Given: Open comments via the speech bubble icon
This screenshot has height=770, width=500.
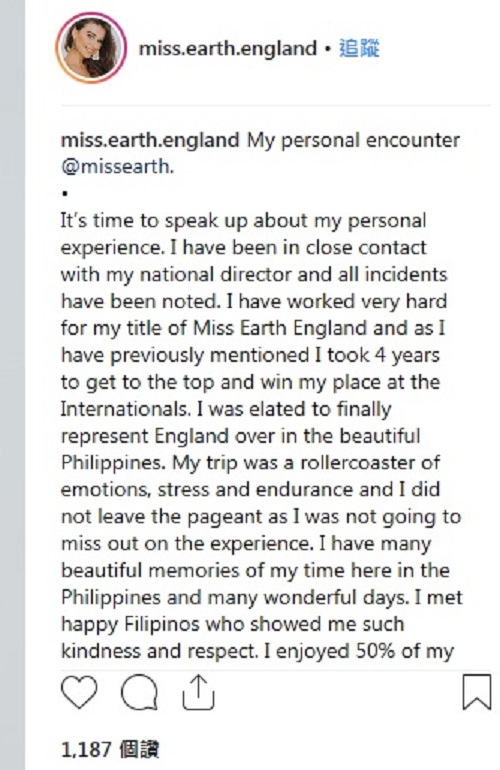Looking at the screenshot, I should coord(139,692).
